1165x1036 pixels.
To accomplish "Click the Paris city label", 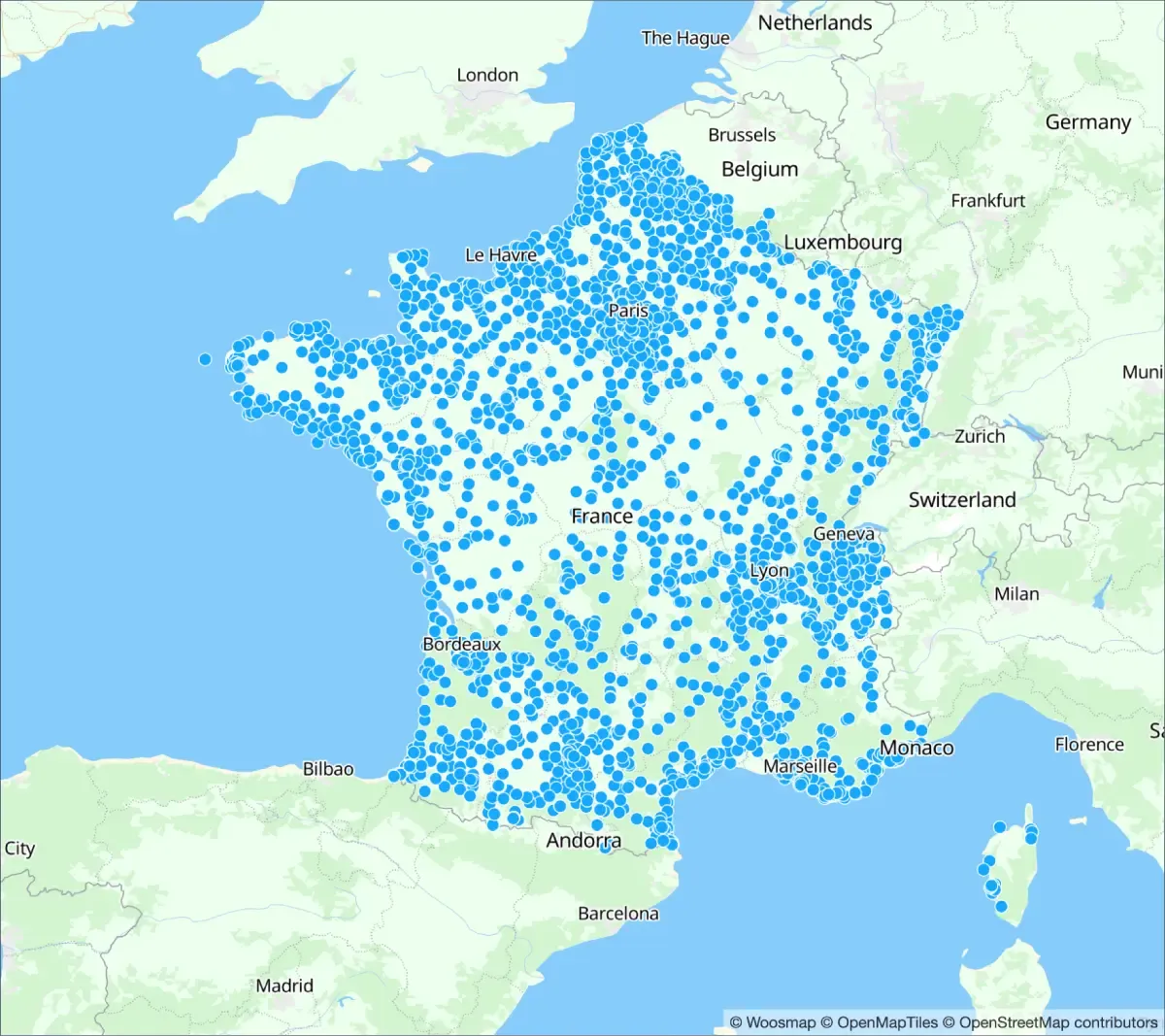I will [628, 311].
